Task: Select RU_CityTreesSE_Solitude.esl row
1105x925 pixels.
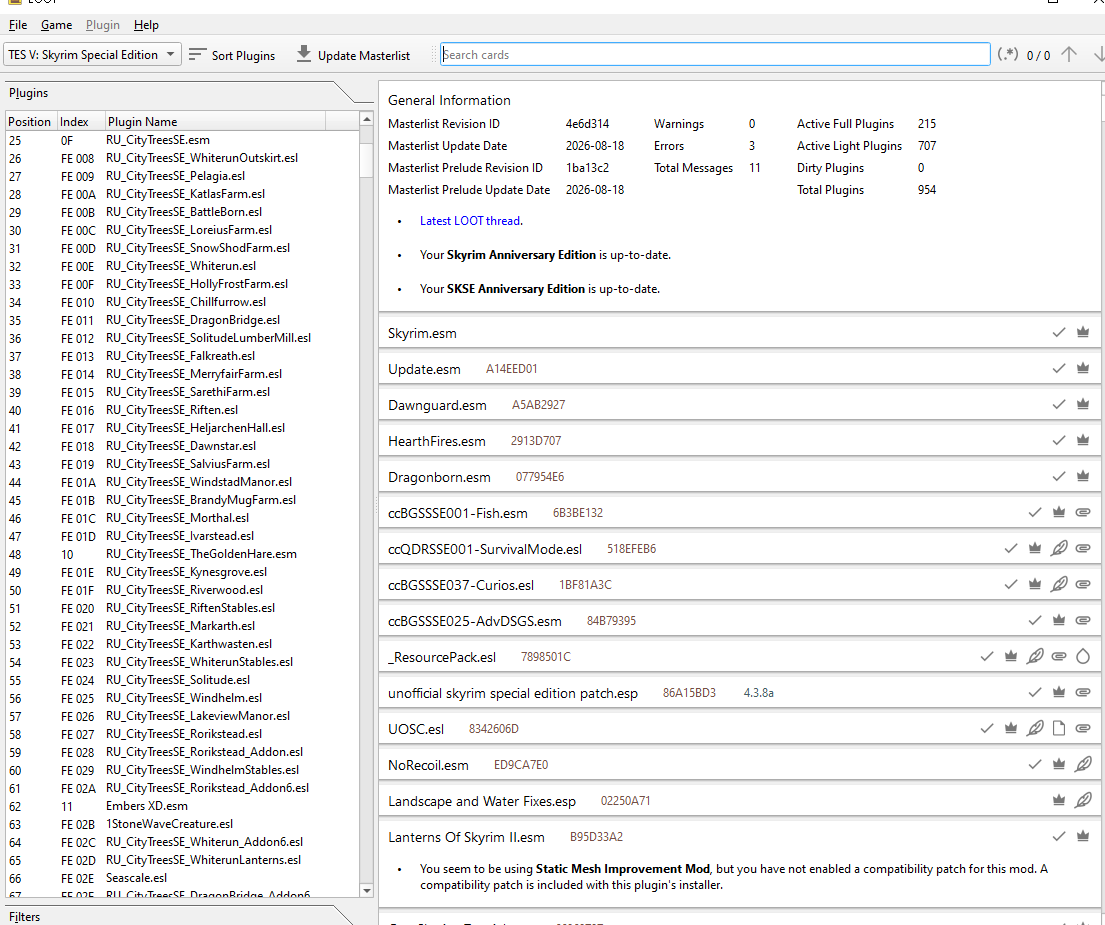Action: pos(178,680)
